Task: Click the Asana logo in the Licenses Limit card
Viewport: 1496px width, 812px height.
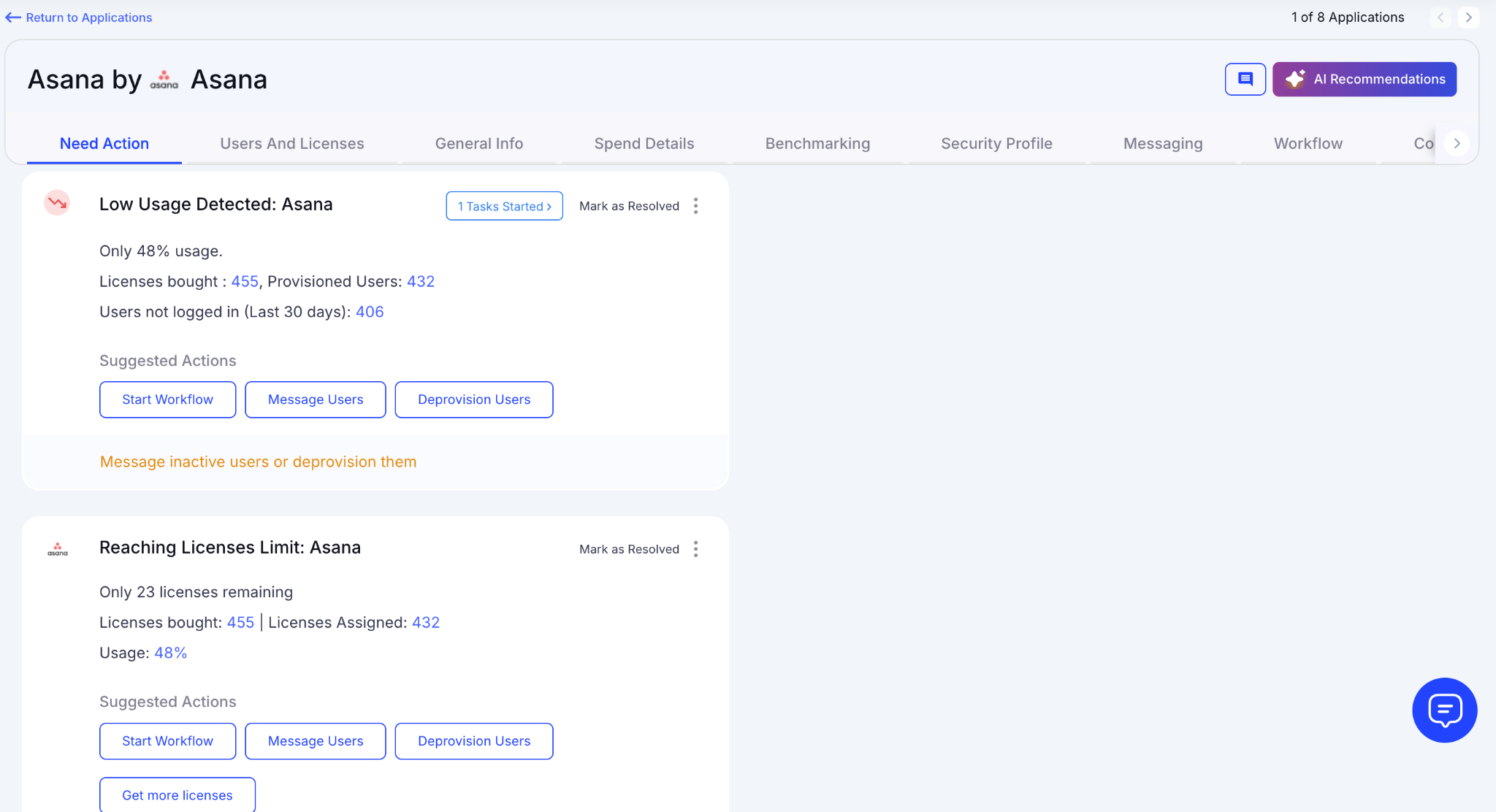Action: [x=58, y=549]
